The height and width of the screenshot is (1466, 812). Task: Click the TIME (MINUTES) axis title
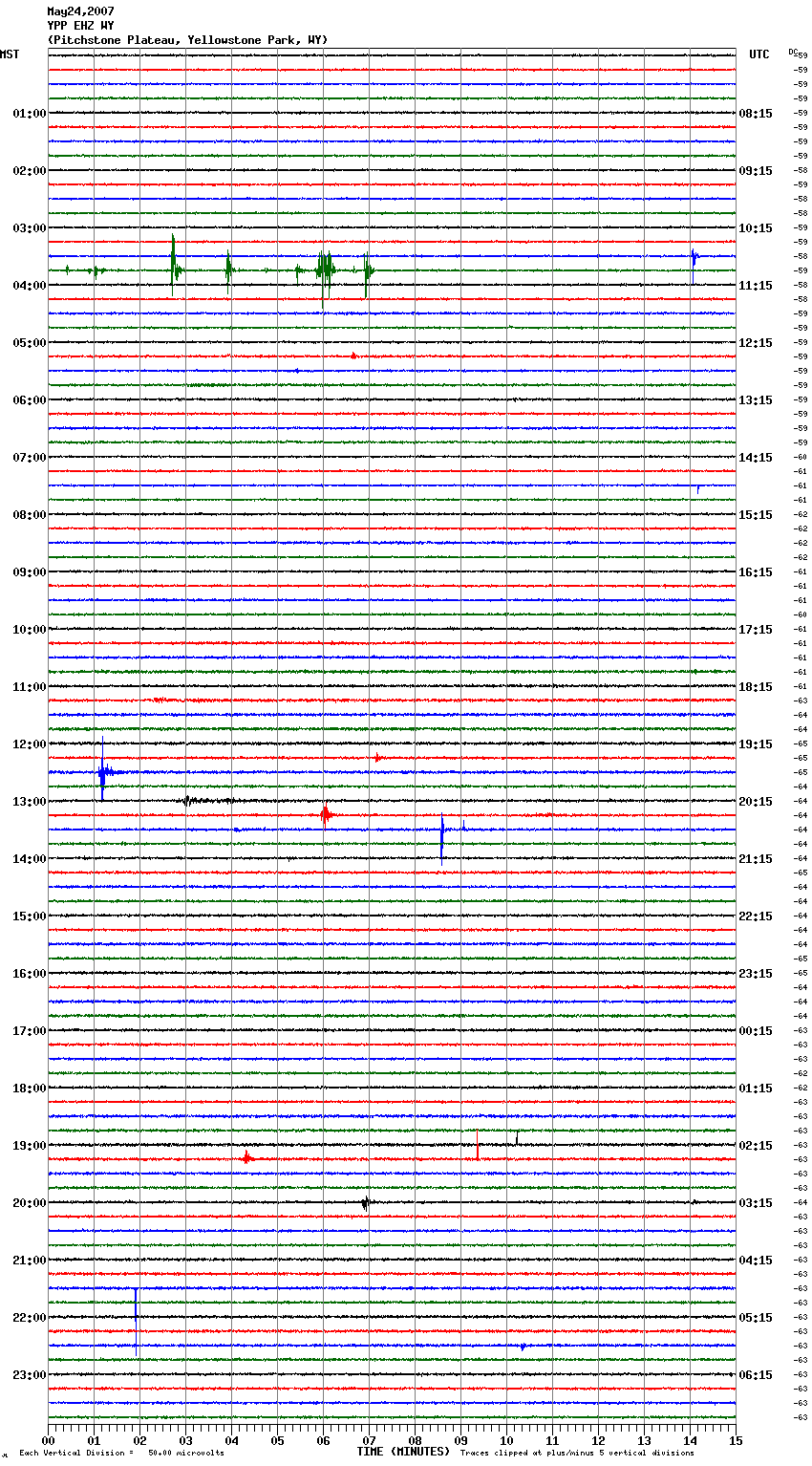tap(403, 1452)
